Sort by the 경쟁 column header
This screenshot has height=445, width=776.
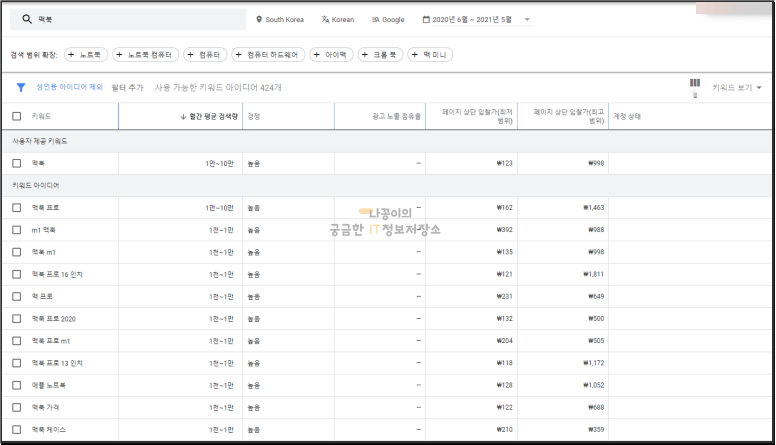pos(254,116)
